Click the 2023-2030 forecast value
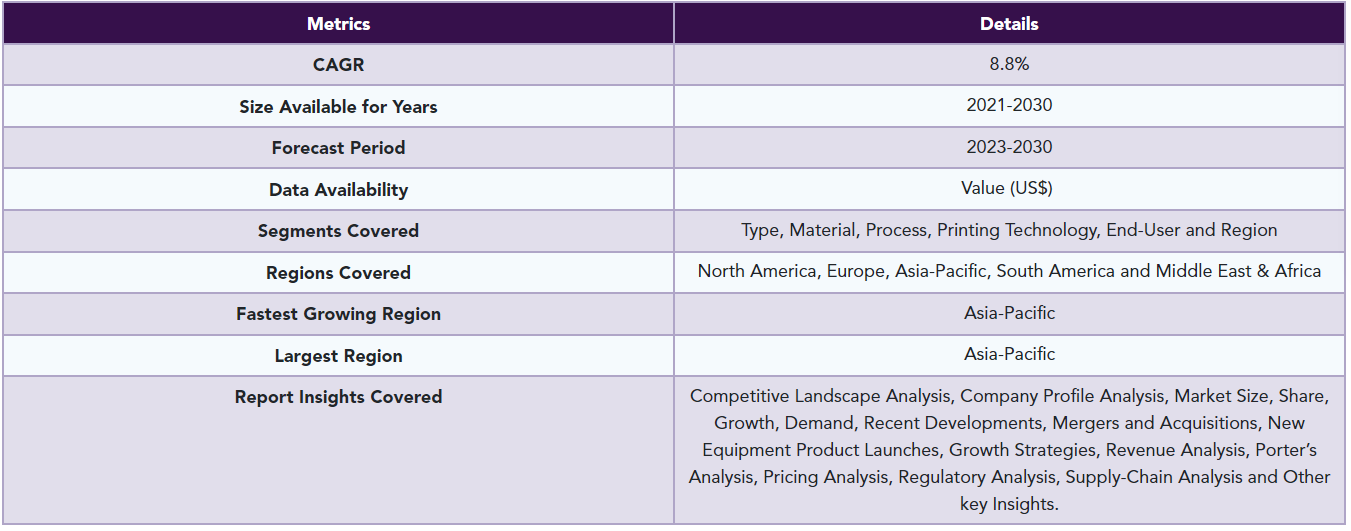The width and height of the screenshot is (1351, 531). click(x=1009, y=147)
